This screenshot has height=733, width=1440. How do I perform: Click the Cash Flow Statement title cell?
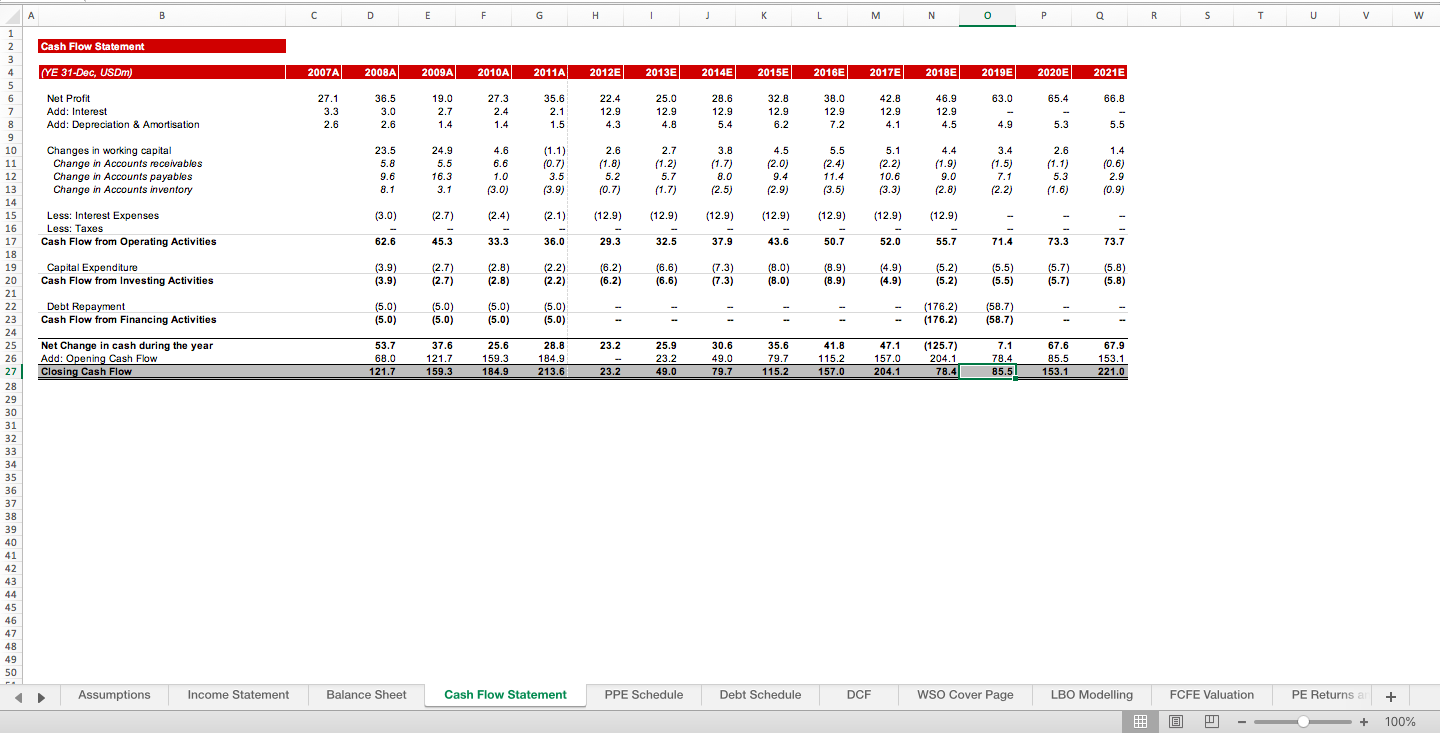162,46
